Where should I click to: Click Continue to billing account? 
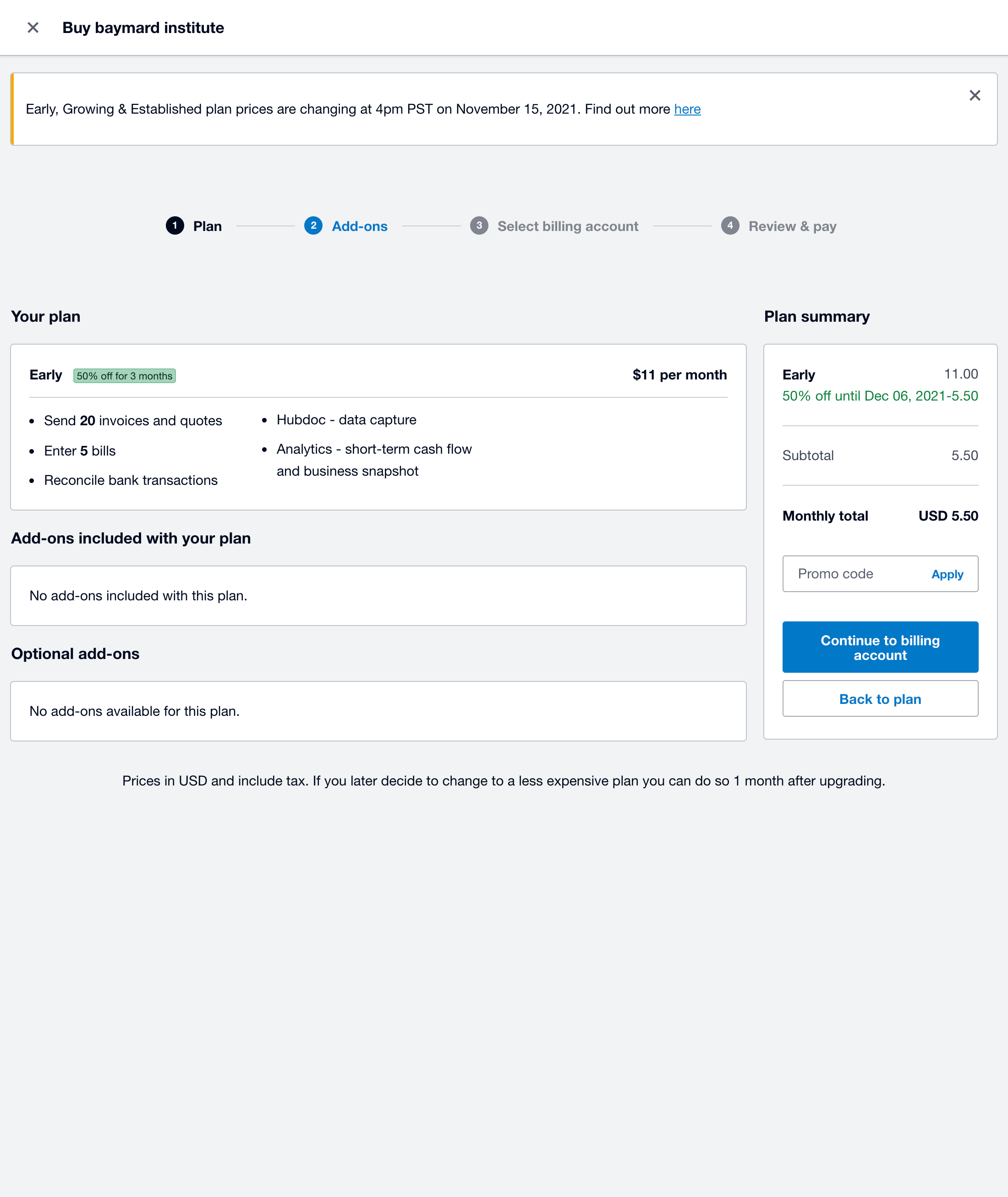tap(880, 647)
